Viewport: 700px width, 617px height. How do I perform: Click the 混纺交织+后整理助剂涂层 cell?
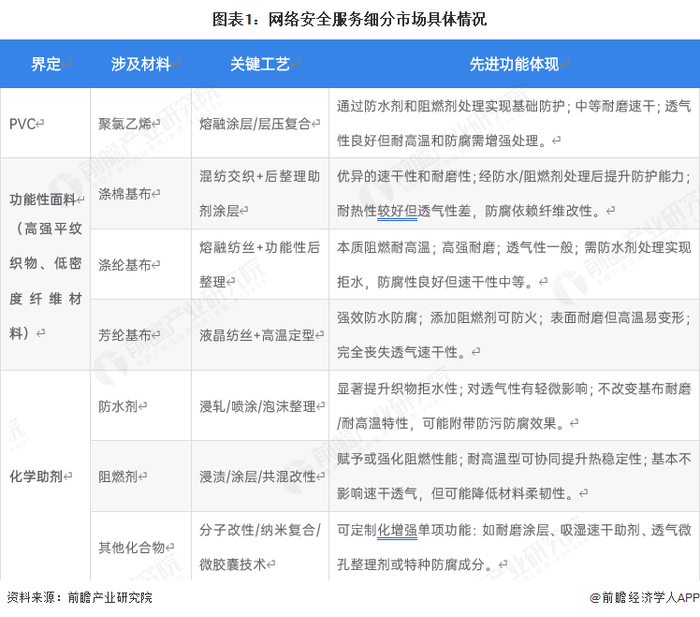click(x=260, y=193)
